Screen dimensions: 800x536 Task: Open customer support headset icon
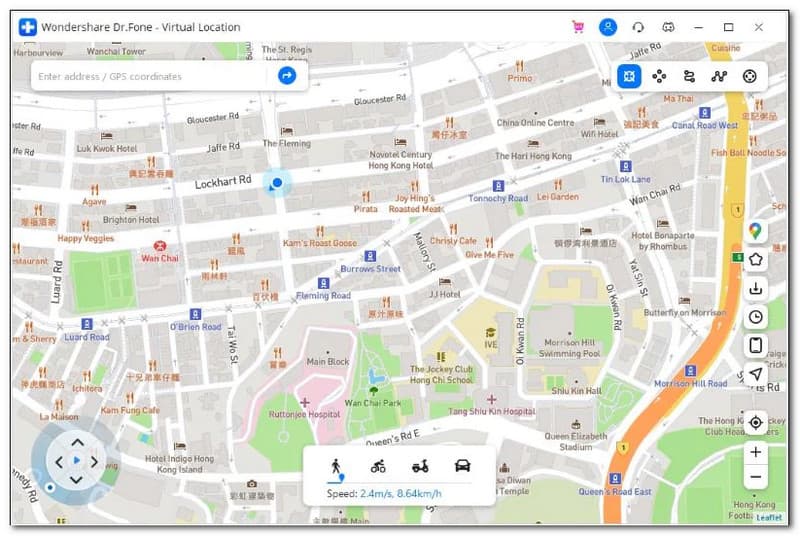tap(638, 28)
